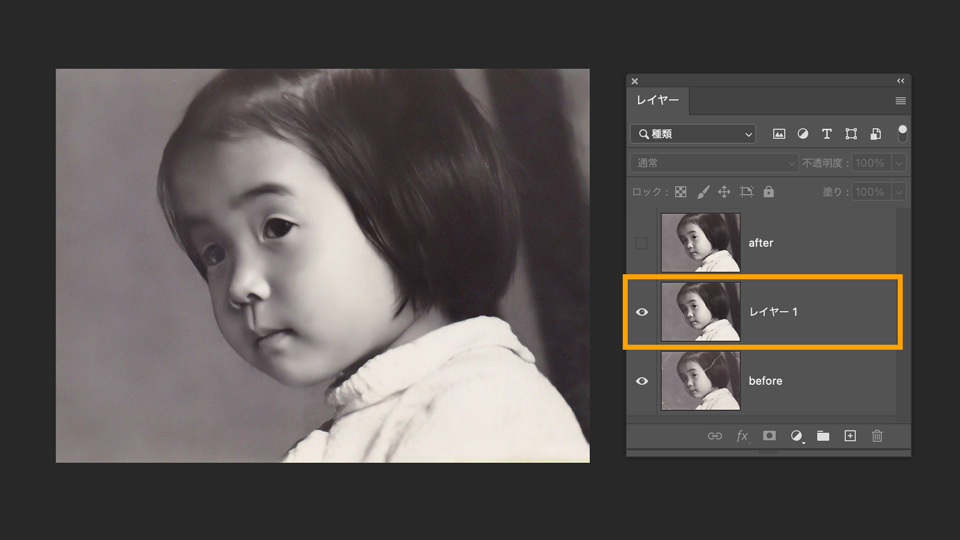The height and width of the screenshot is (540, 960).
Task: Lock position move icon
Action: [x=724, y=192]
